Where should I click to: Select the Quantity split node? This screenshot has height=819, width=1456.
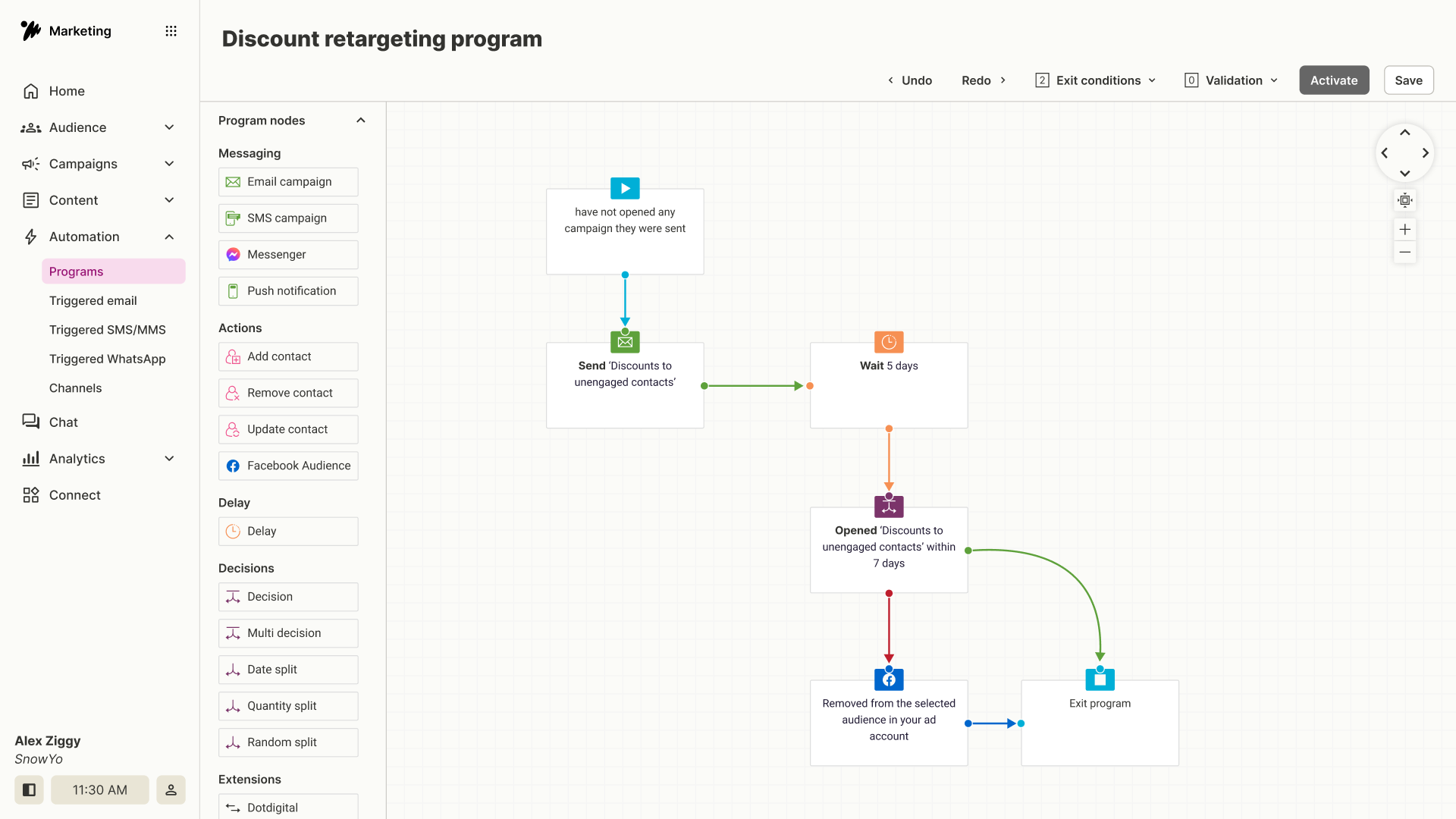tap(288, 706)
